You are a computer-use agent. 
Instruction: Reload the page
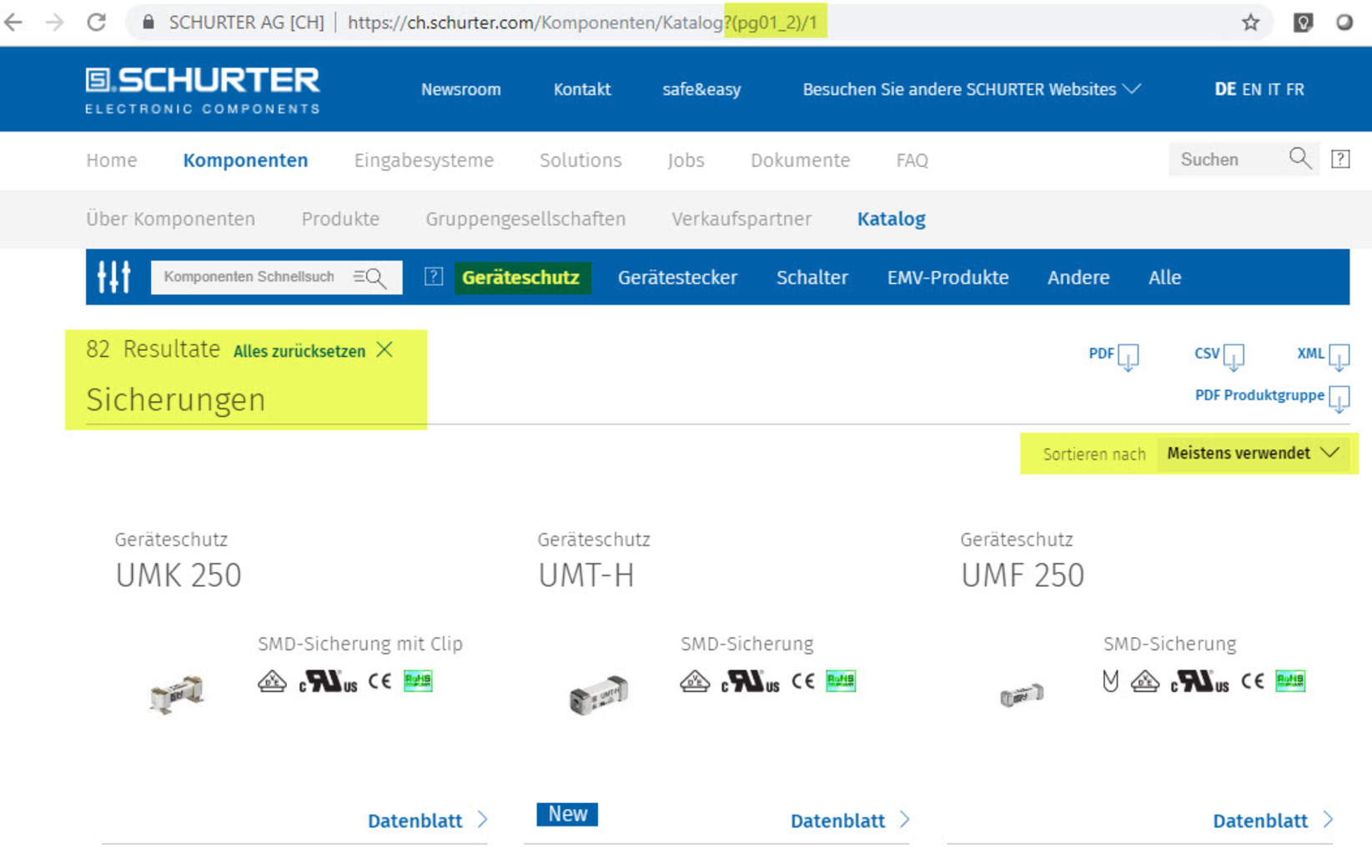click(97, 23)
